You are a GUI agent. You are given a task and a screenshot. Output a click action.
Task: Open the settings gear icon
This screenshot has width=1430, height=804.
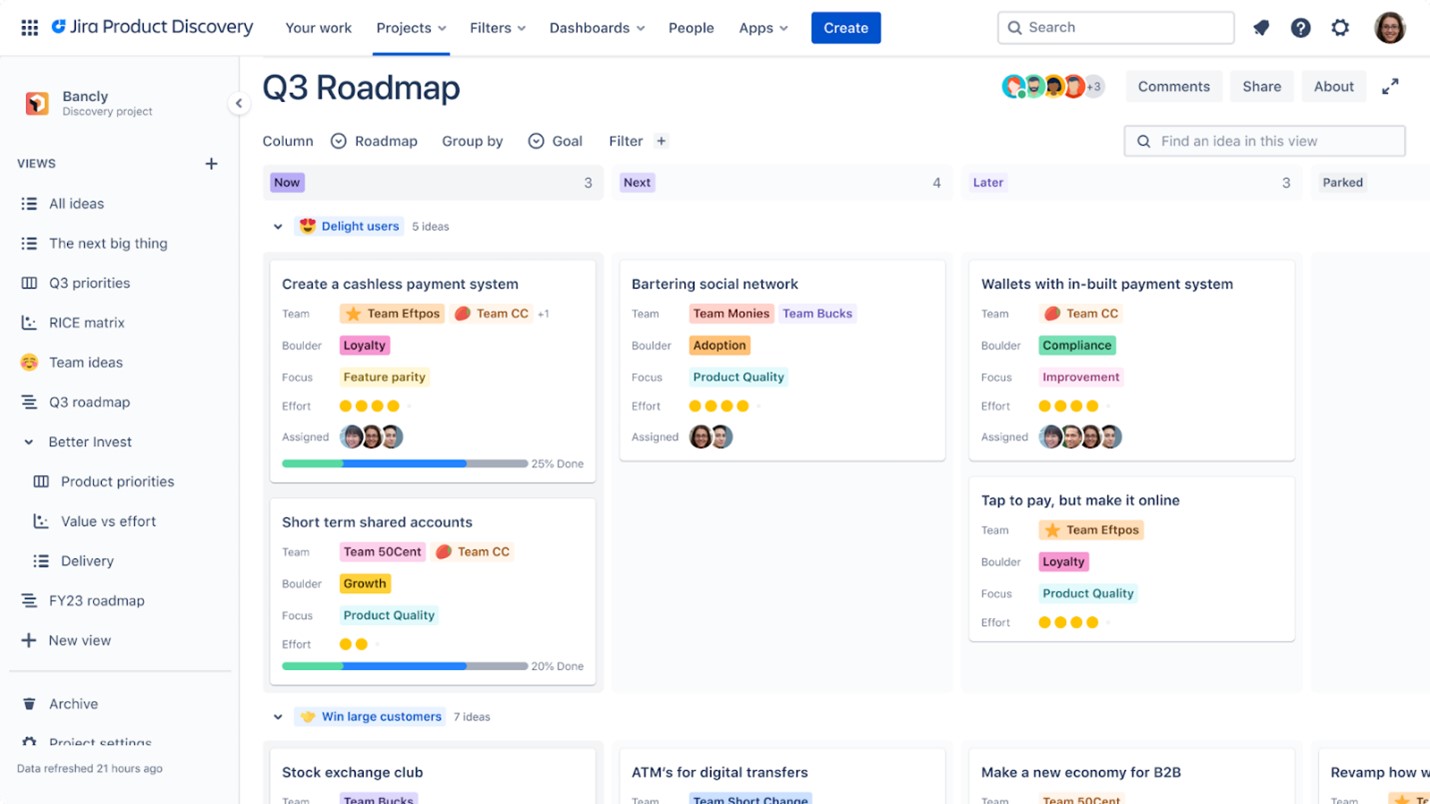(1340, 28)
